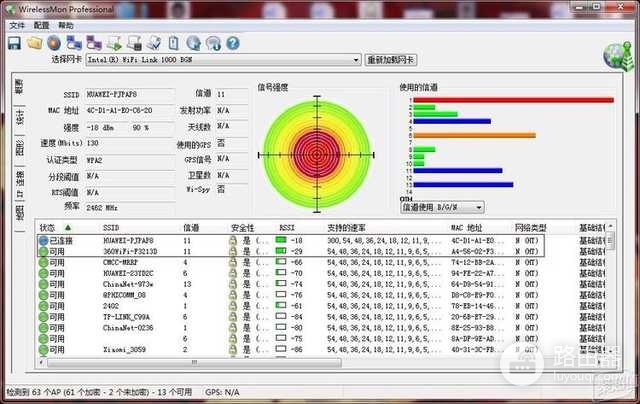Click the WirelessMon title bar app icon
The width and height of the screenshot is (640, 404).
tap(11, 9)
